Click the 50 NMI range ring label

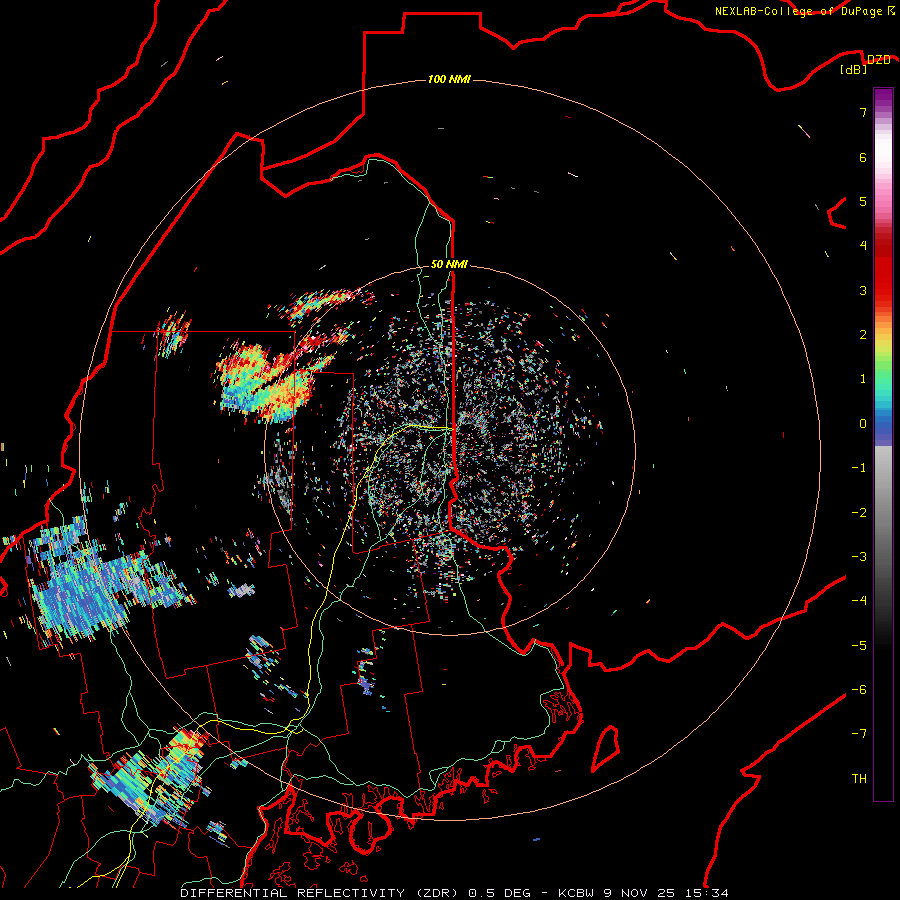(449, 264)
